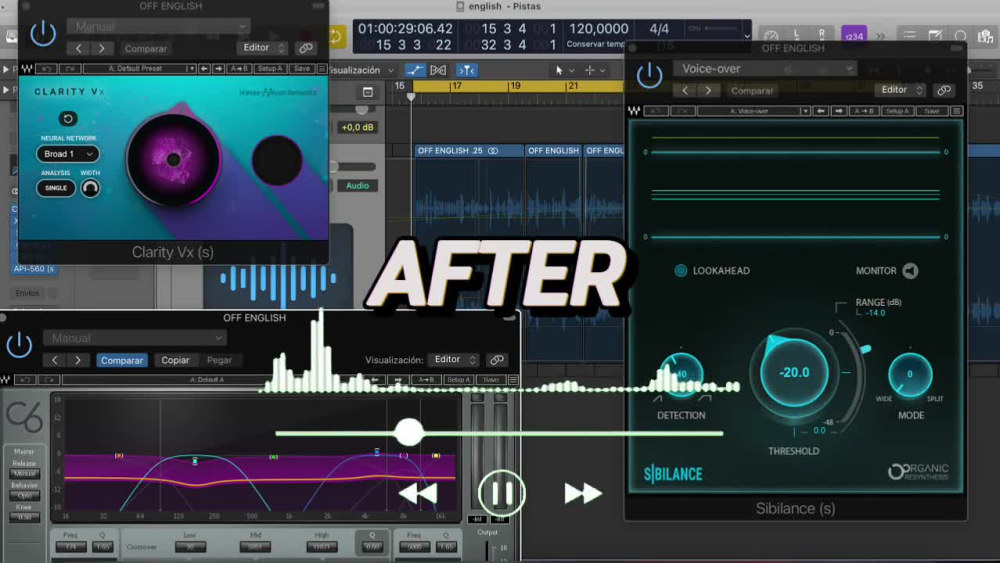1000x563 pixels.
Task: Click the API-560 (s) plugin slot
Action: [34, 269]
